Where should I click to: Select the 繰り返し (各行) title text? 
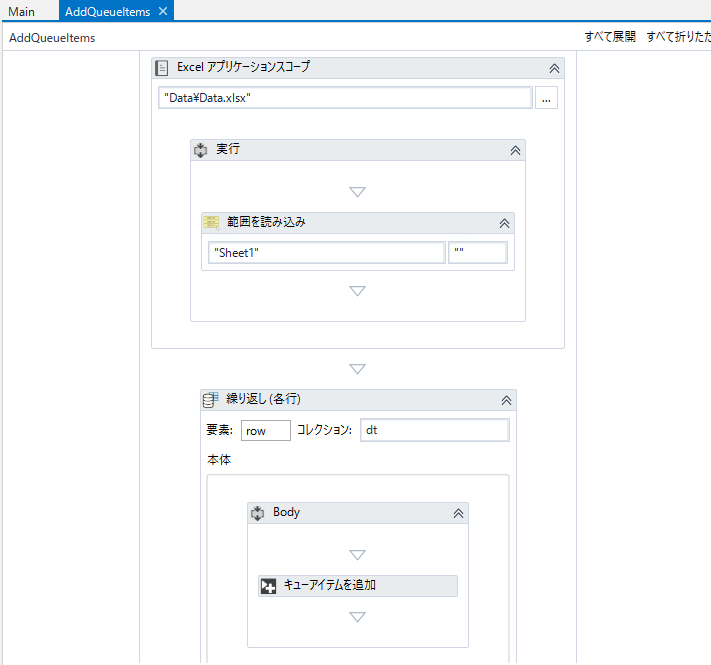tap(263, 399)
